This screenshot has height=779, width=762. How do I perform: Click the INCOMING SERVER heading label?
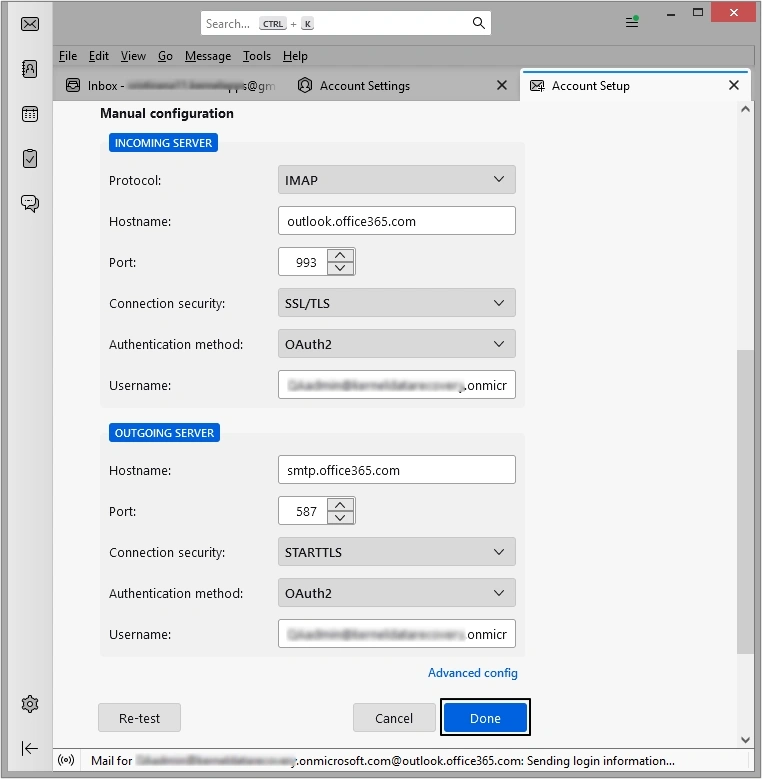pos(163,143)
